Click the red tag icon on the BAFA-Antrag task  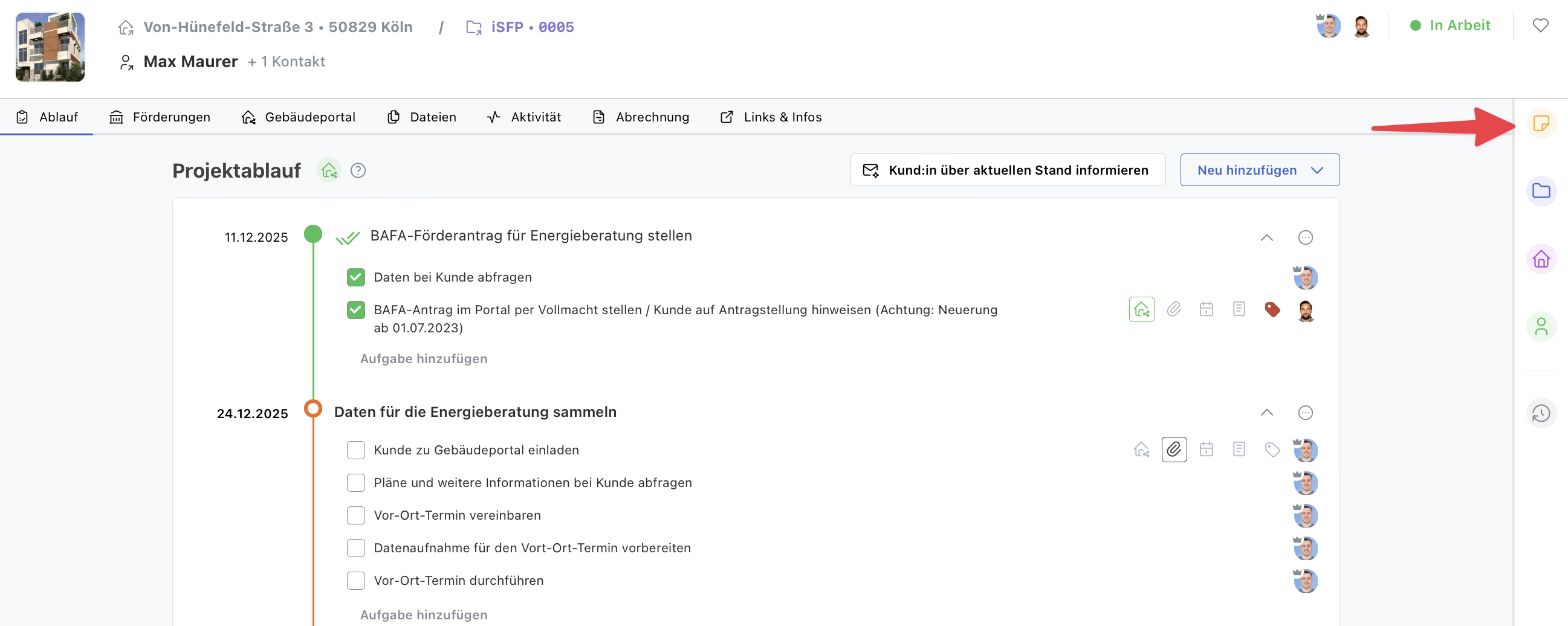[1272, 309]
